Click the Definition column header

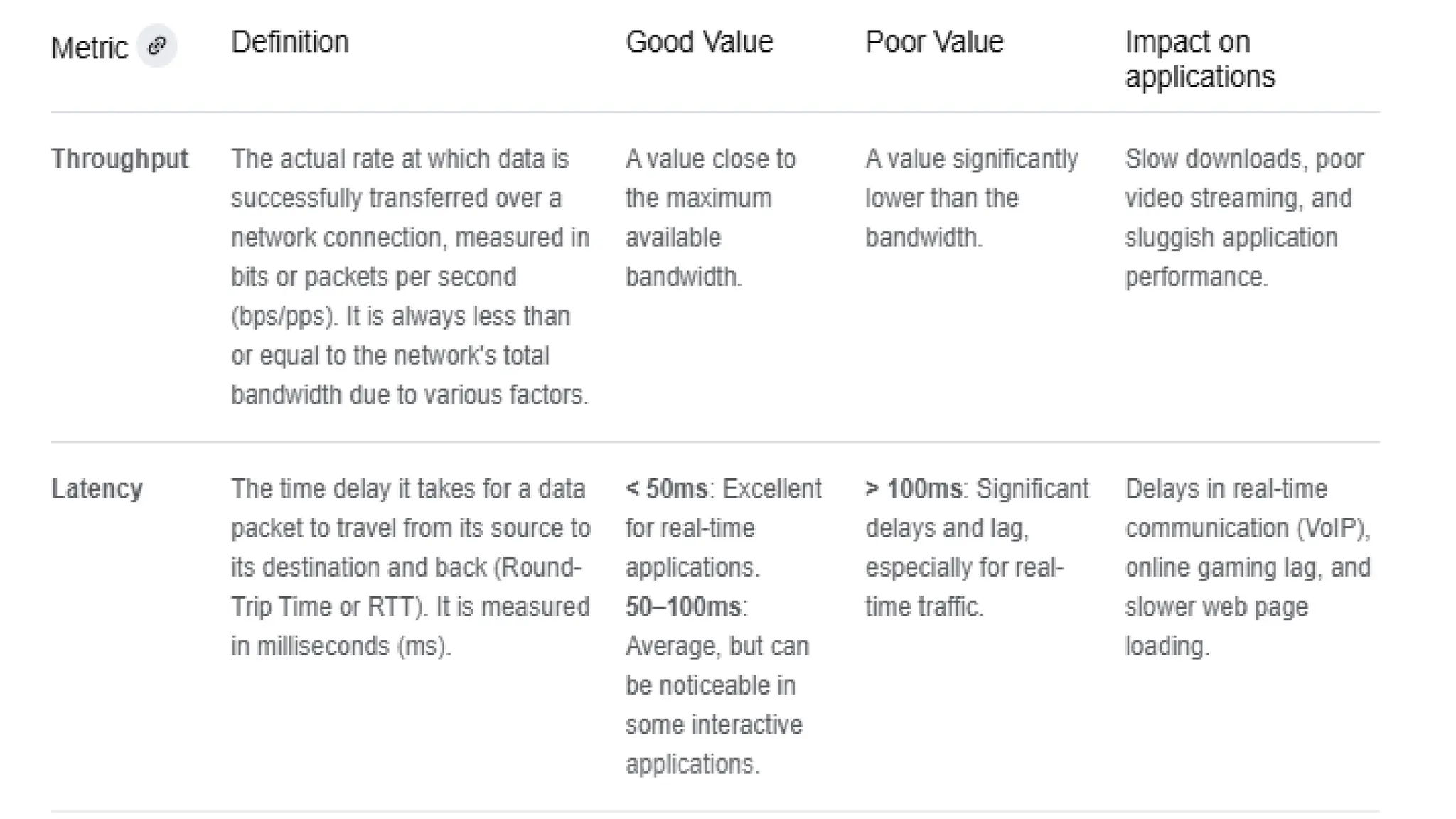click(x=290, y=42)
